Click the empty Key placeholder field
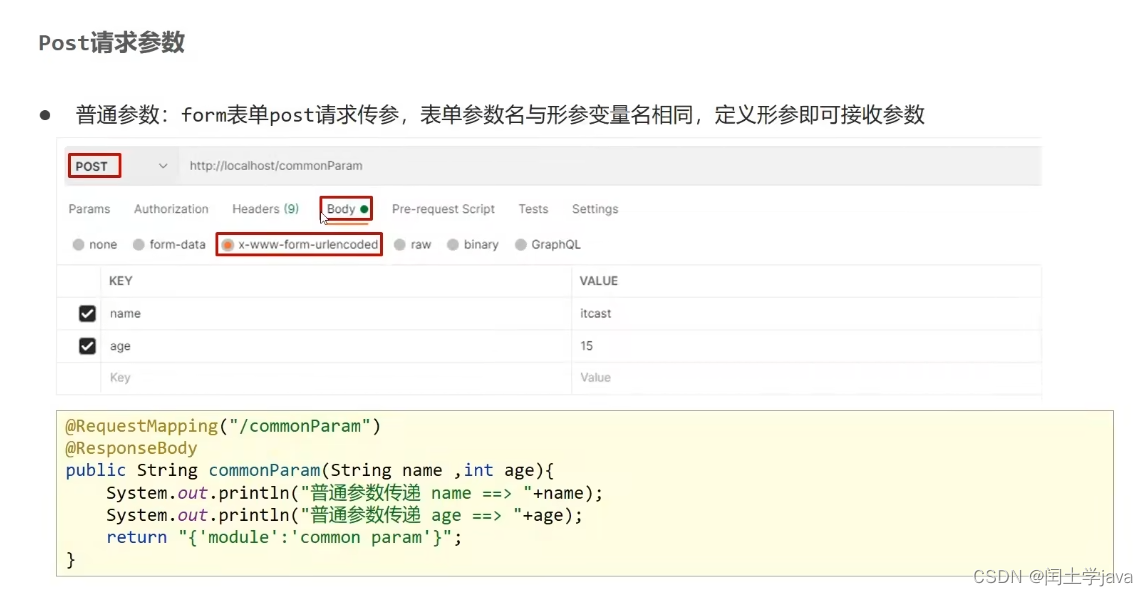Image resolution: width=1148 pixels, height=596 pixels. click(336, 378)
